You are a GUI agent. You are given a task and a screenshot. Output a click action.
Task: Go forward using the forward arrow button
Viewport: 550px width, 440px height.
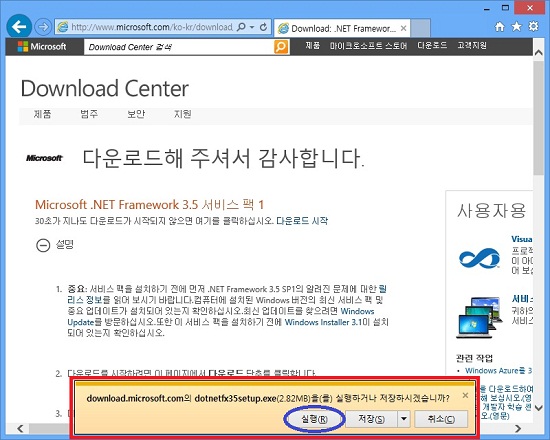pyautogui.click(x=43, y=27)
